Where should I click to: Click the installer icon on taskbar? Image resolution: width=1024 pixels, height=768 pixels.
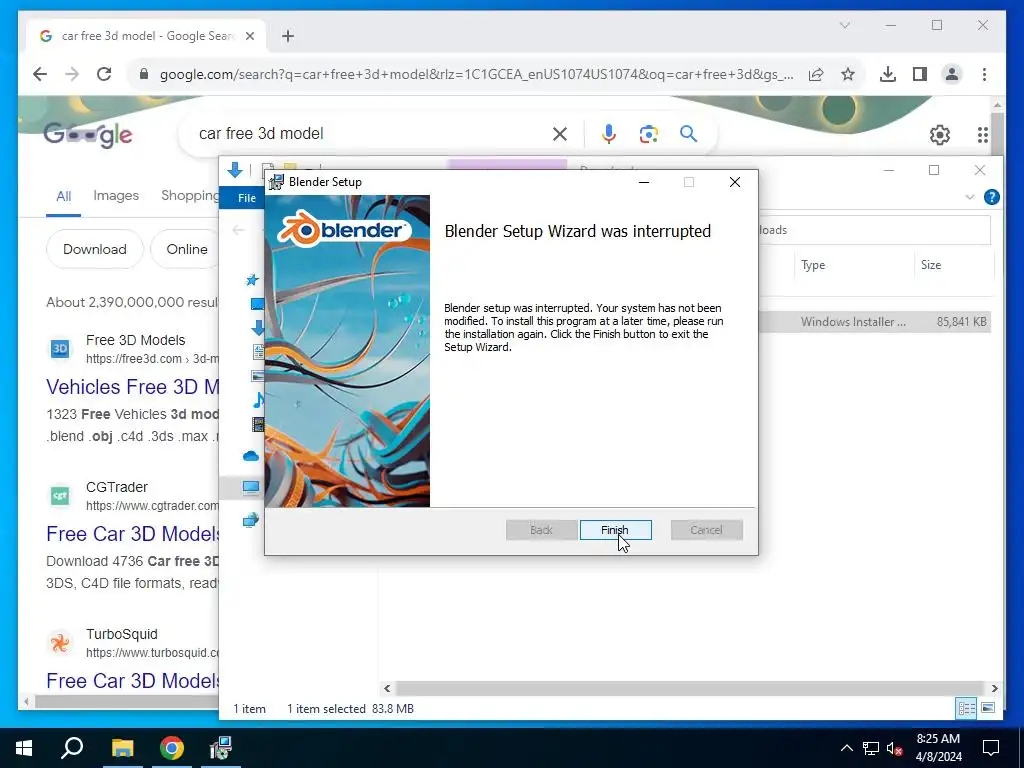(221, 748)
